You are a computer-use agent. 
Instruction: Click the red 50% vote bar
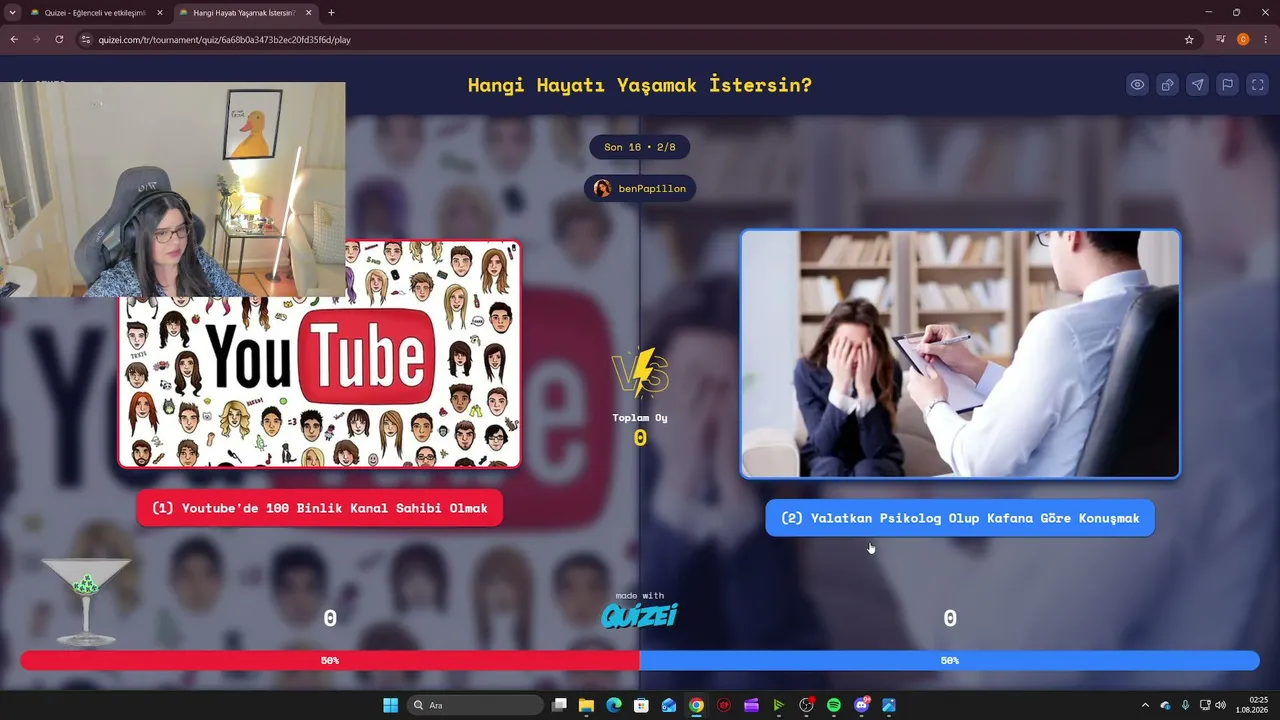[x=330, y=660]
